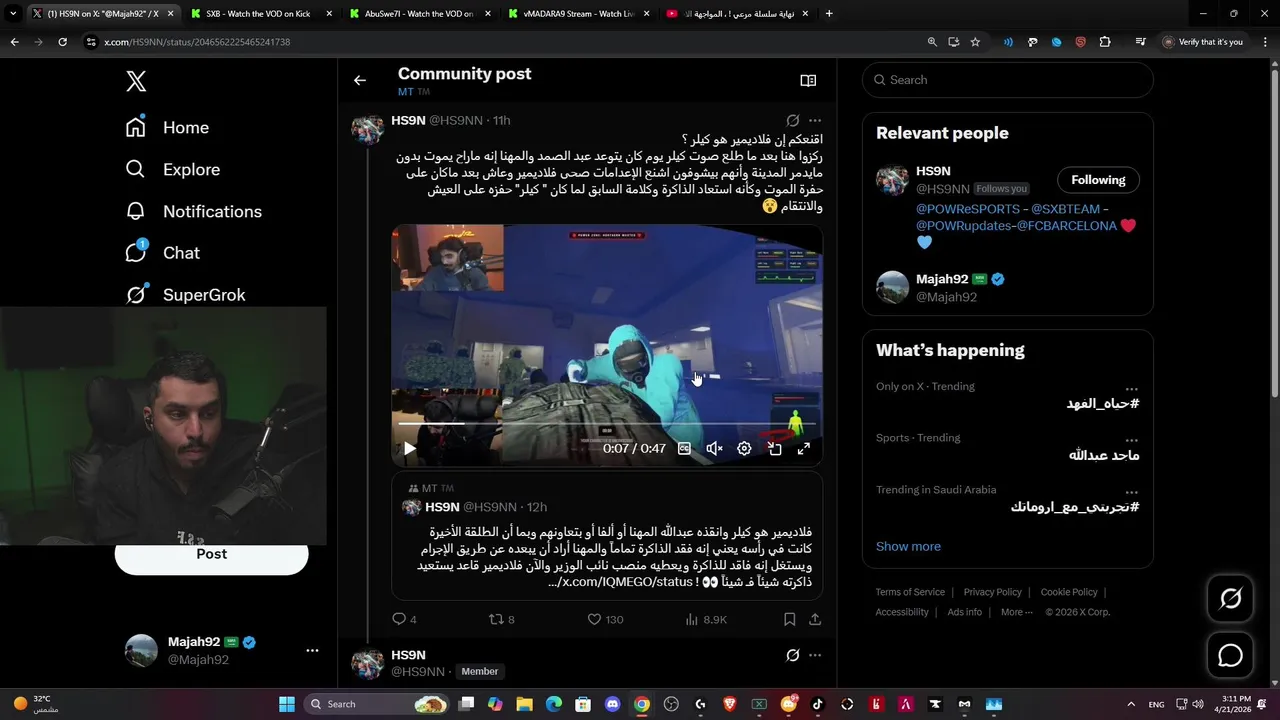Open Grok icon on second HS9N post
This screenshot has width=1280, height=720.
(x=792, y=655)
